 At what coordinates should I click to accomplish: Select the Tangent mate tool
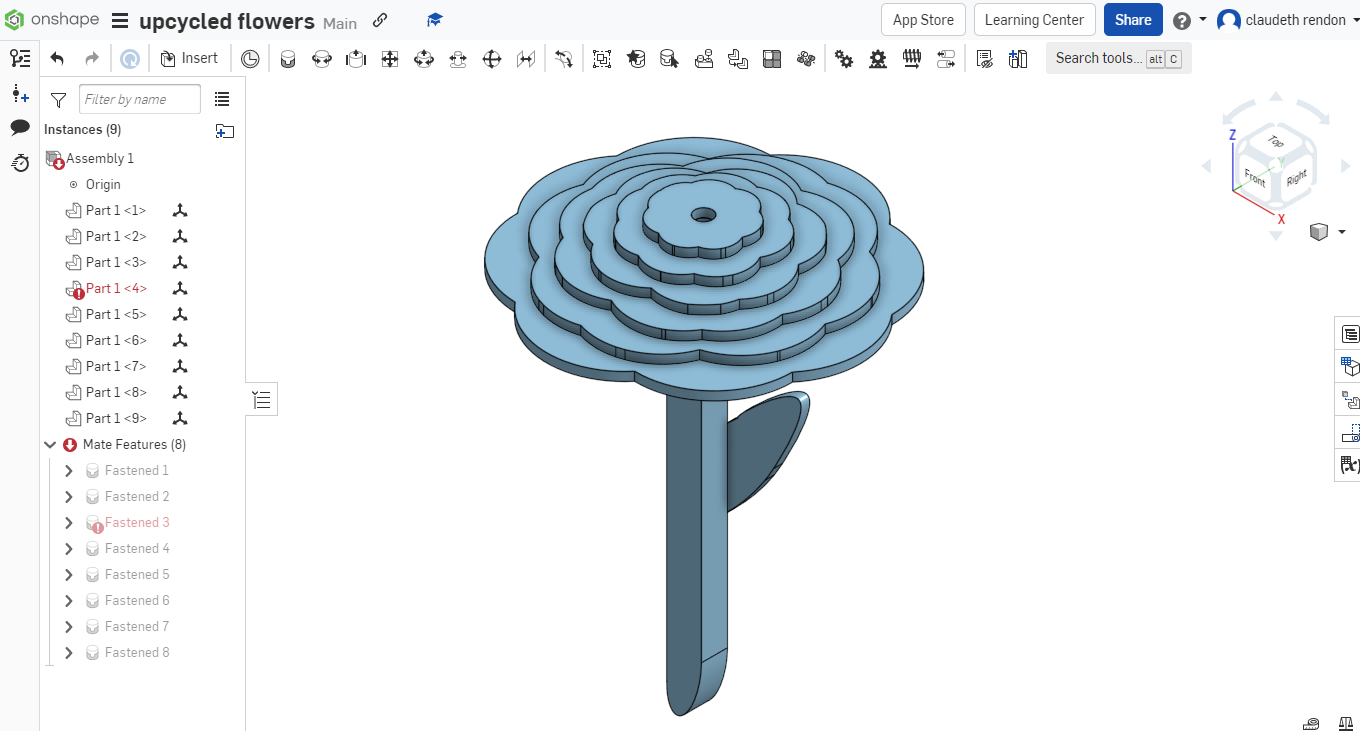564,59
